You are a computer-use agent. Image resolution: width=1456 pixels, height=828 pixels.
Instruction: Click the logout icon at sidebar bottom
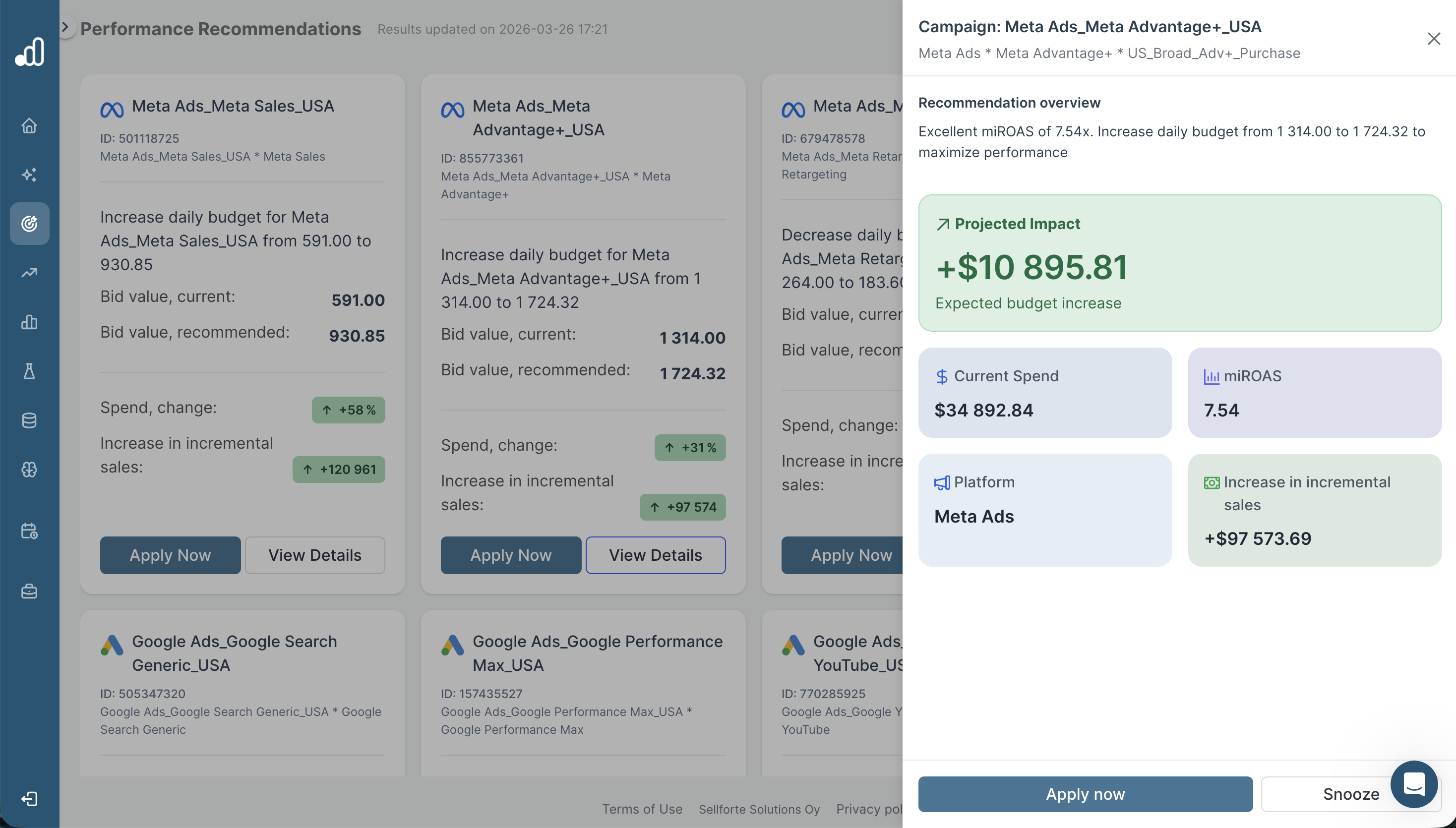29,799
